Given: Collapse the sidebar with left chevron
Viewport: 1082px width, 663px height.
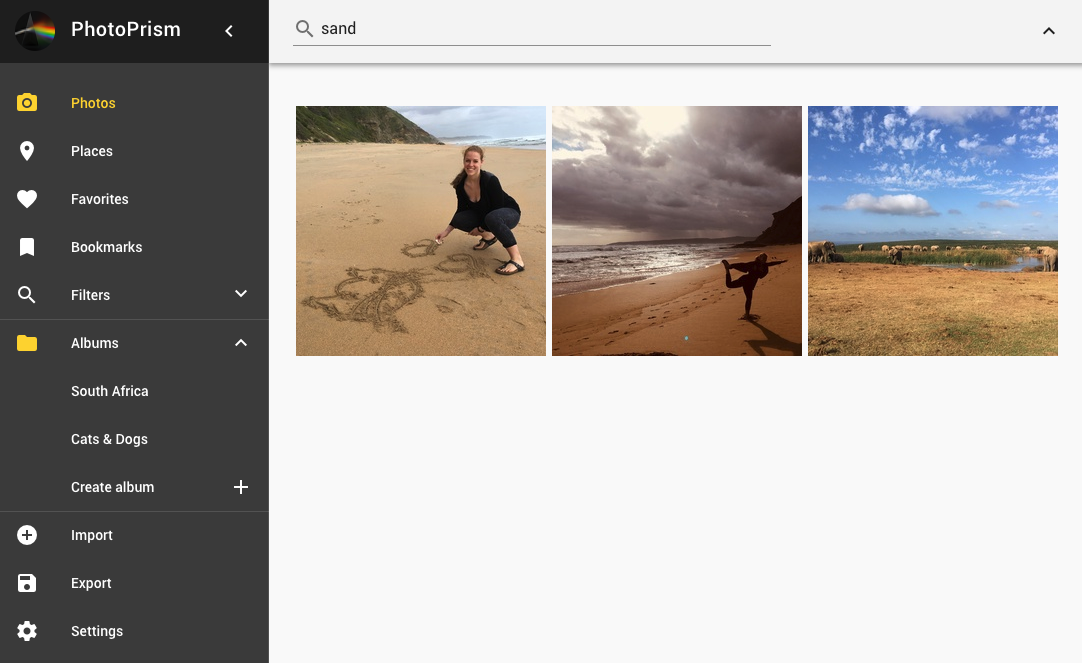Looking at the screenshot, I should [229, 31].
